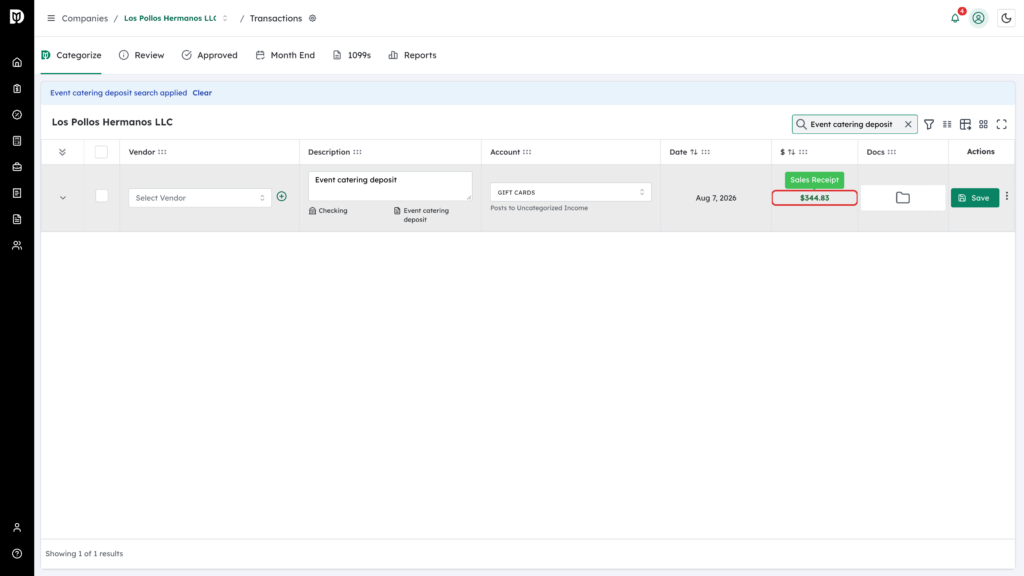1024x576 pixels.
Task: Open the company switcher next to Los Pollos Hermanos
Action: tap(225, 18)
